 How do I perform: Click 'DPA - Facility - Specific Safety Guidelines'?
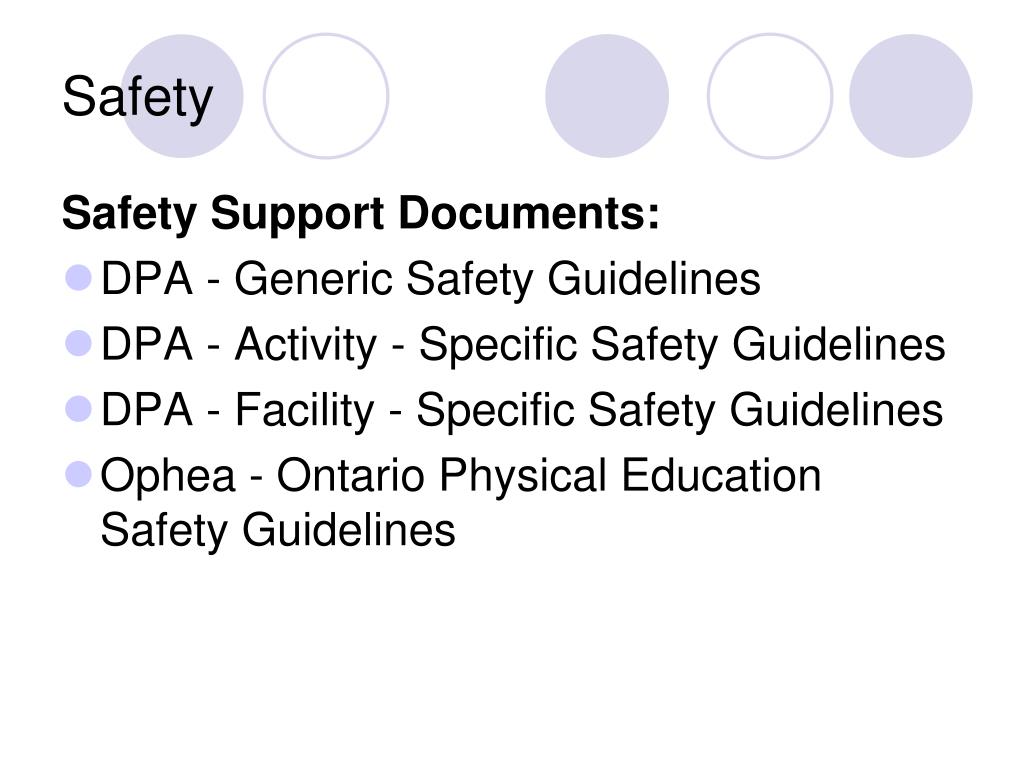point(522,410)
